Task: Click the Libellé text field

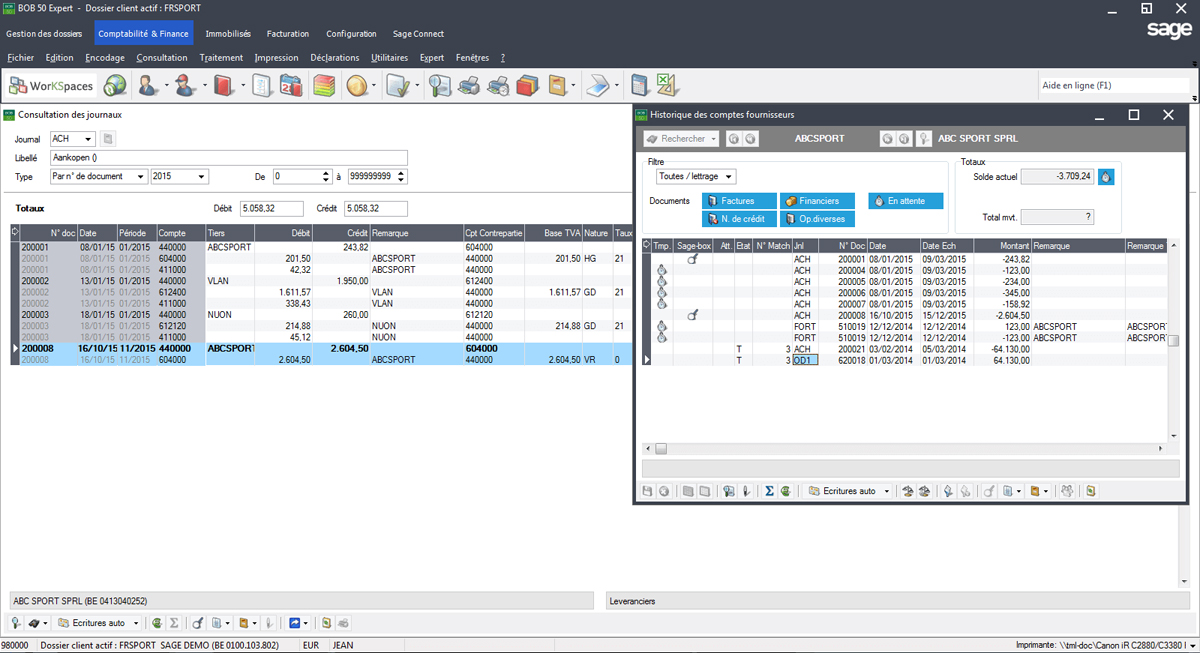Action: click(x=228, y=158)
